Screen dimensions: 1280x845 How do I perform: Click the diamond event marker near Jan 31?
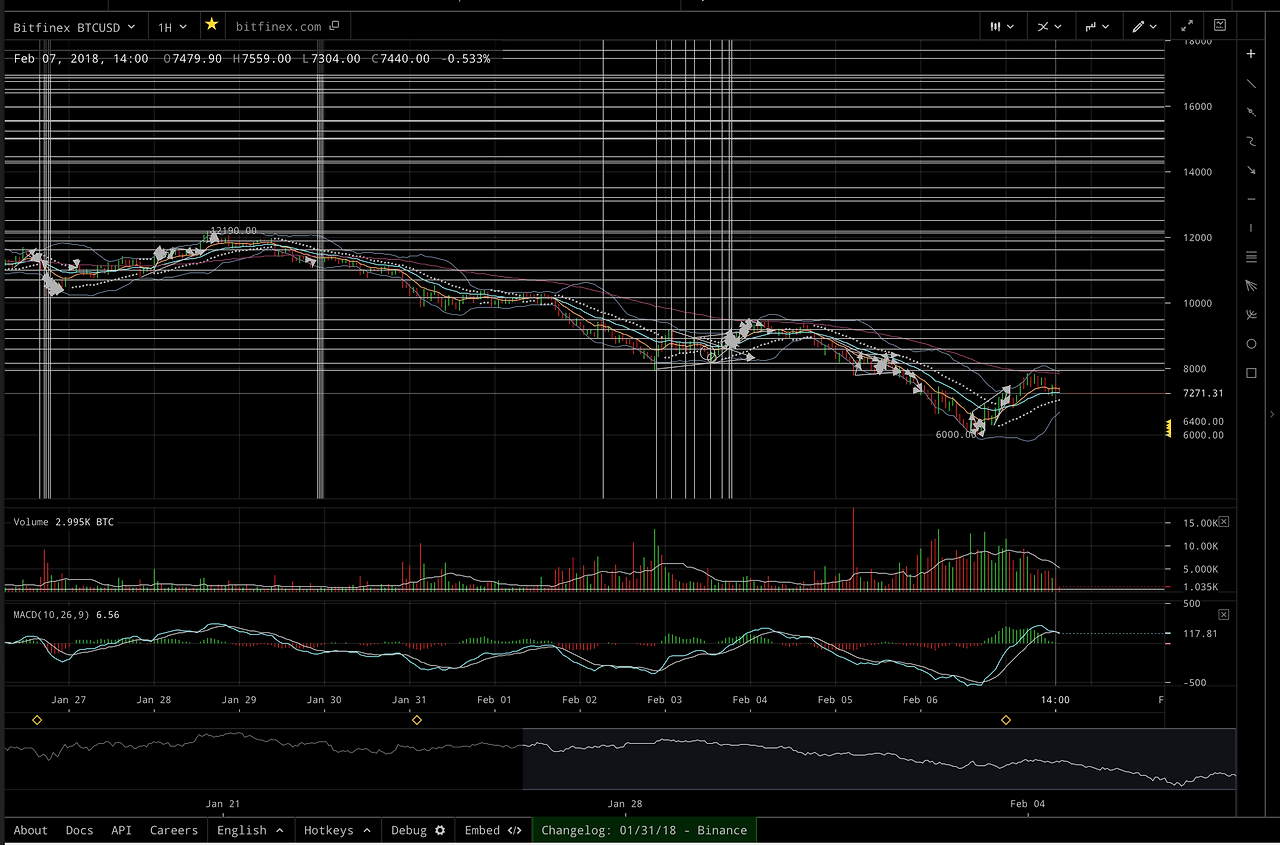(x=417, y=720)
